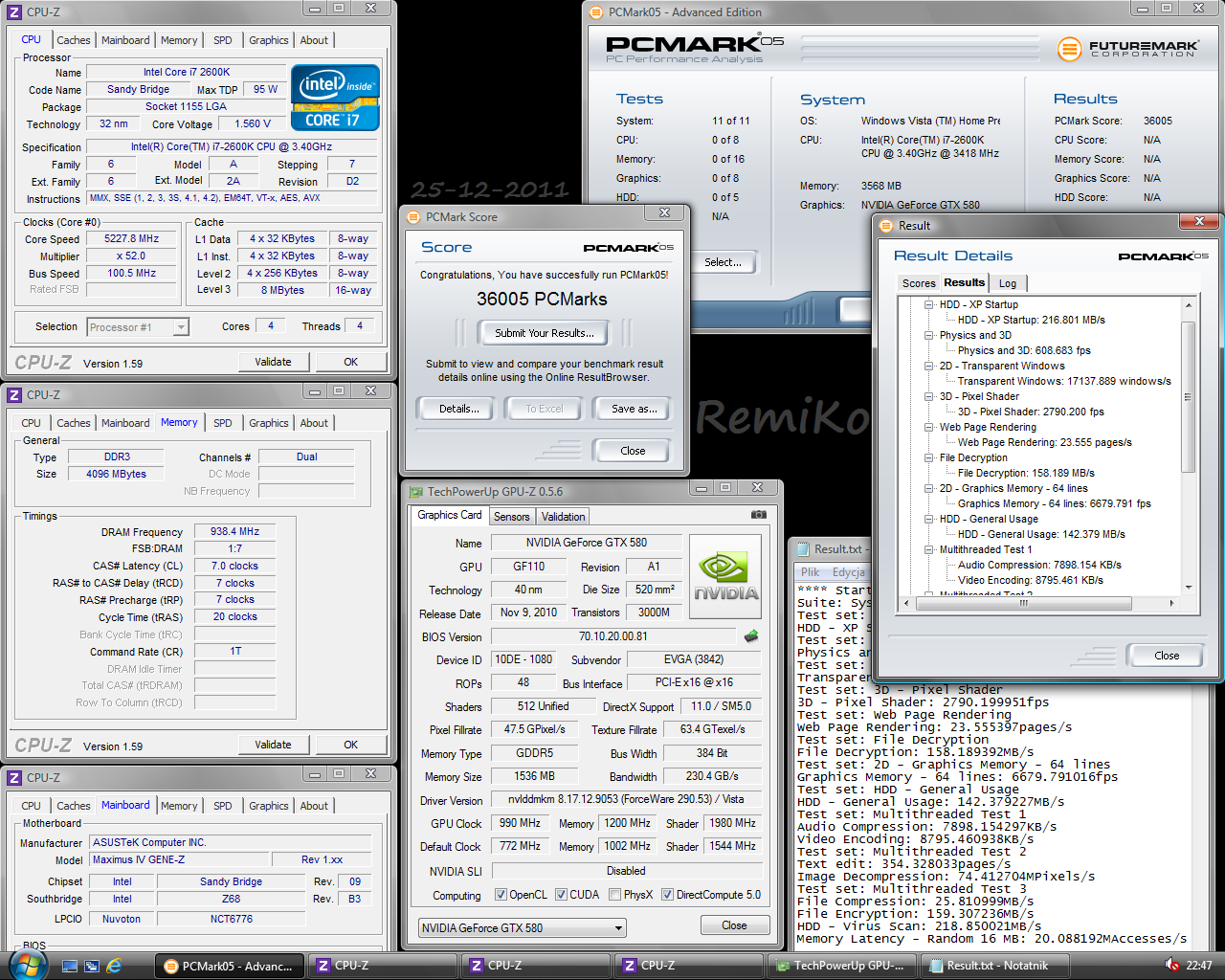This screenshot has height=980, width=1225.
Task: Select 'Video Encoding: 8795.461 KB/s' result row
Action: coord(1030,580)
